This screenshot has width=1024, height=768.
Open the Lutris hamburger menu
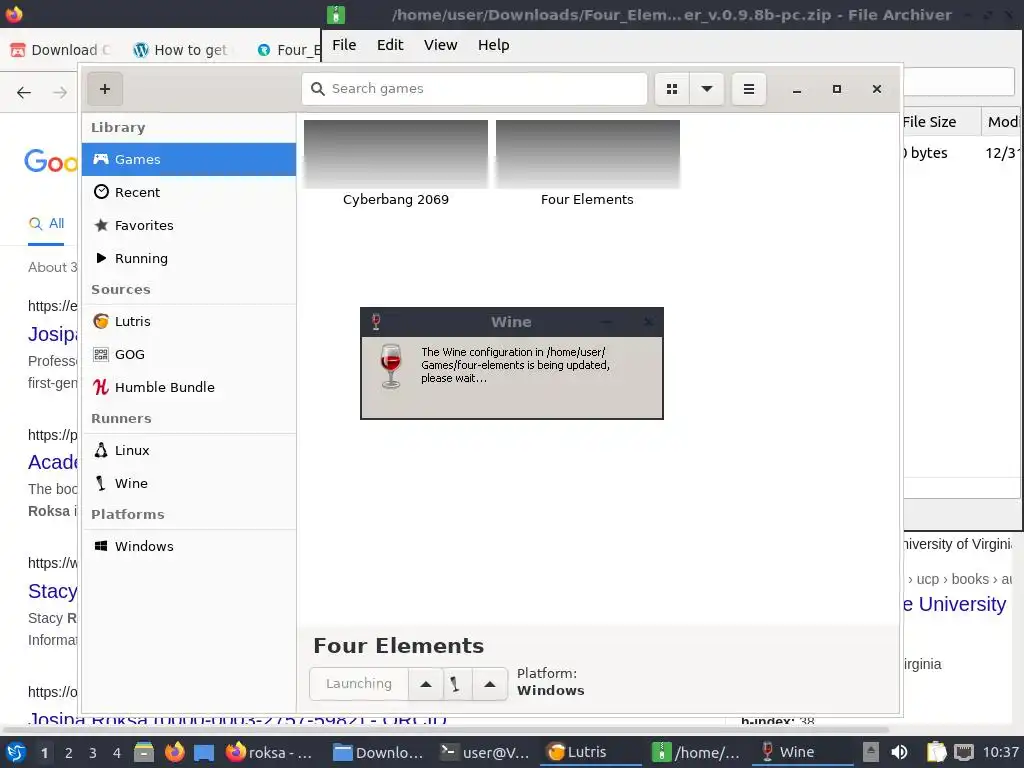click(749, 89)
